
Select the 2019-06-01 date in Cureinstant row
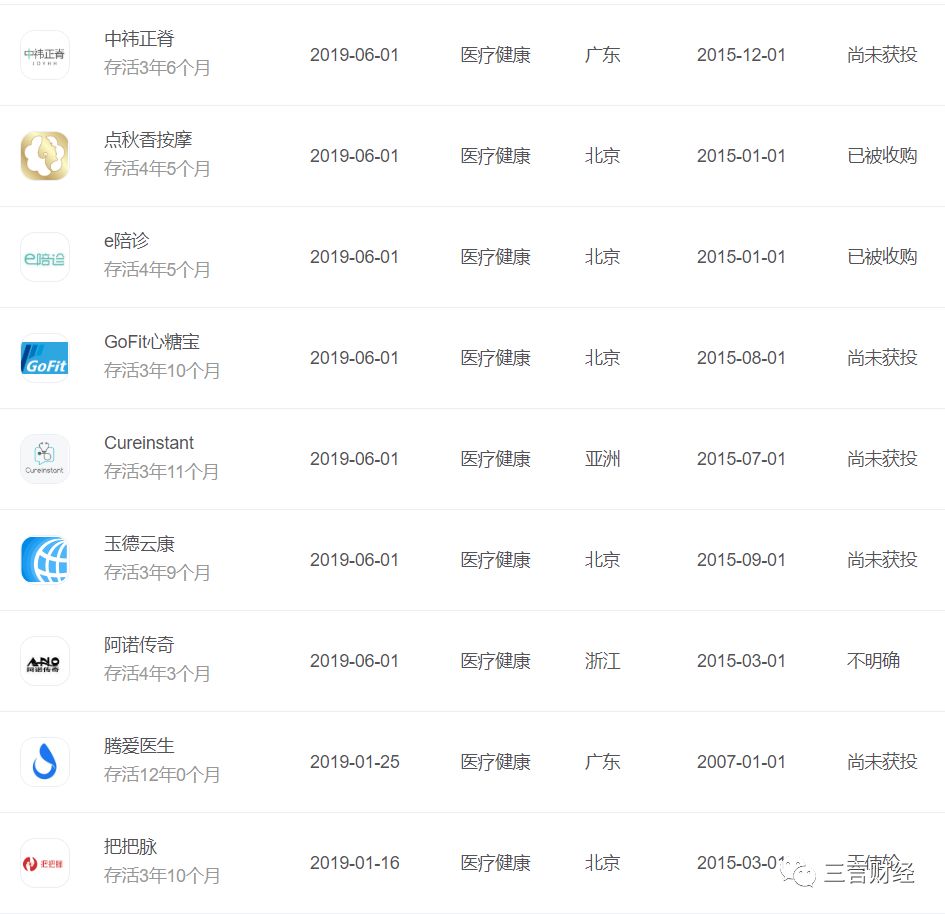[x=354, y=459]
